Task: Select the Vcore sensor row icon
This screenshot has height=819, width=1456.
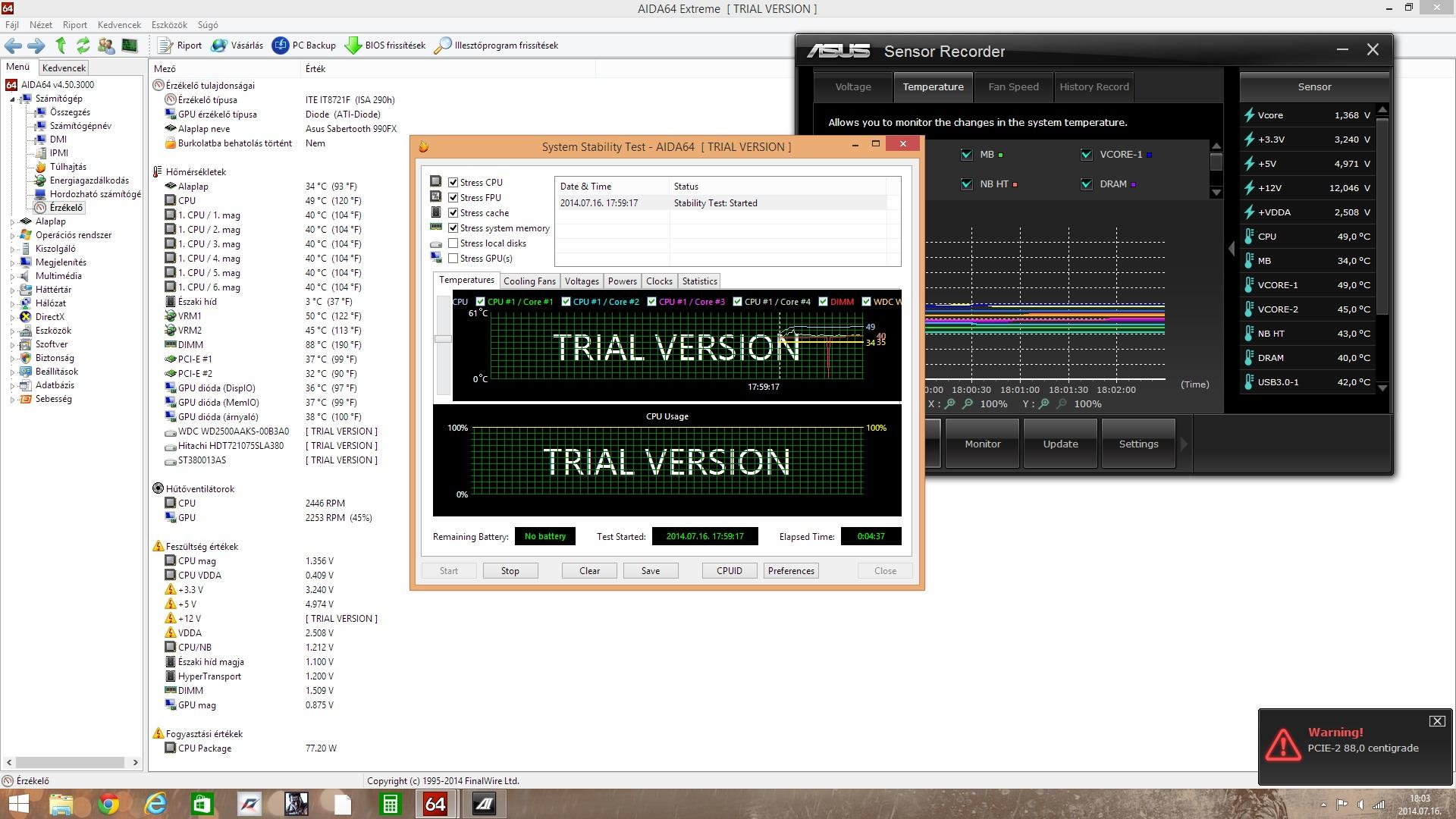Action: pyautogui.click(x=1249, y=115)
